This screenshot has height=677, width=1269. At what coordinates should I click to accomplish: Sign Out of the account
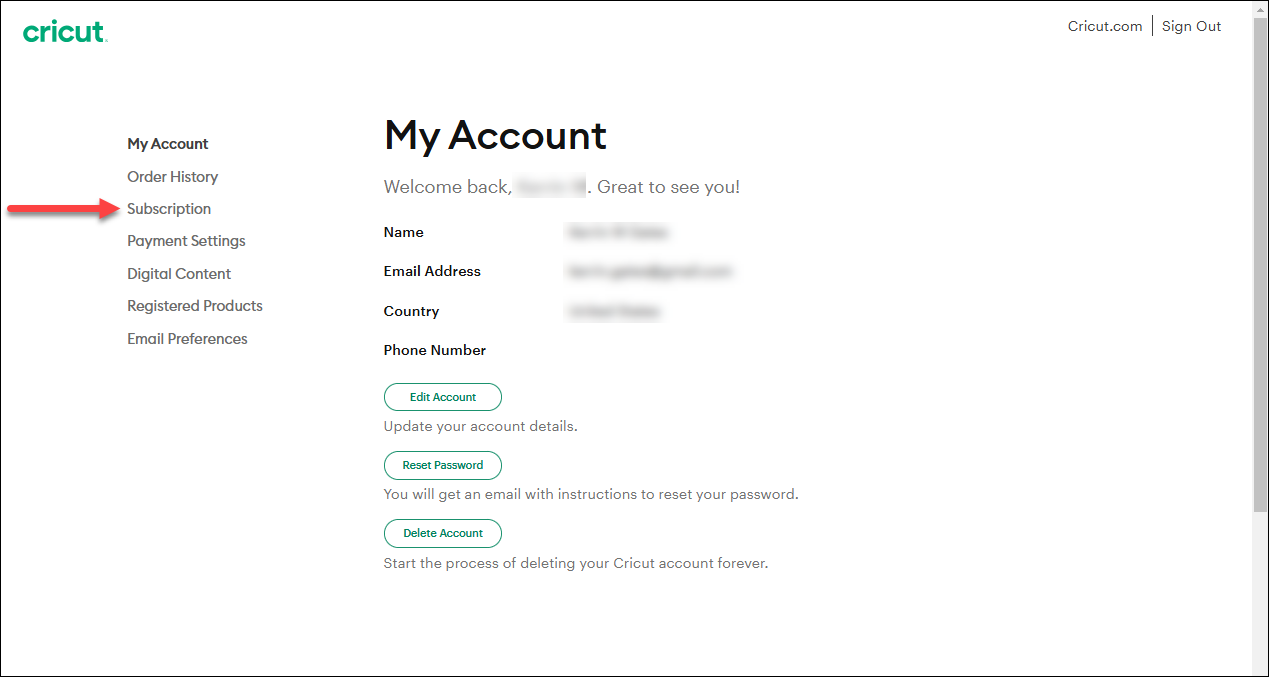point(1191,26)
